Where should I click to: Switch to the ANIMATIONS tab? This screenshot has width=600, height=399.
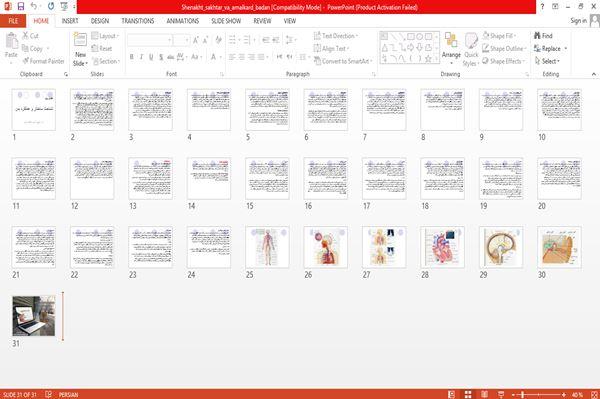click(183, 21)
